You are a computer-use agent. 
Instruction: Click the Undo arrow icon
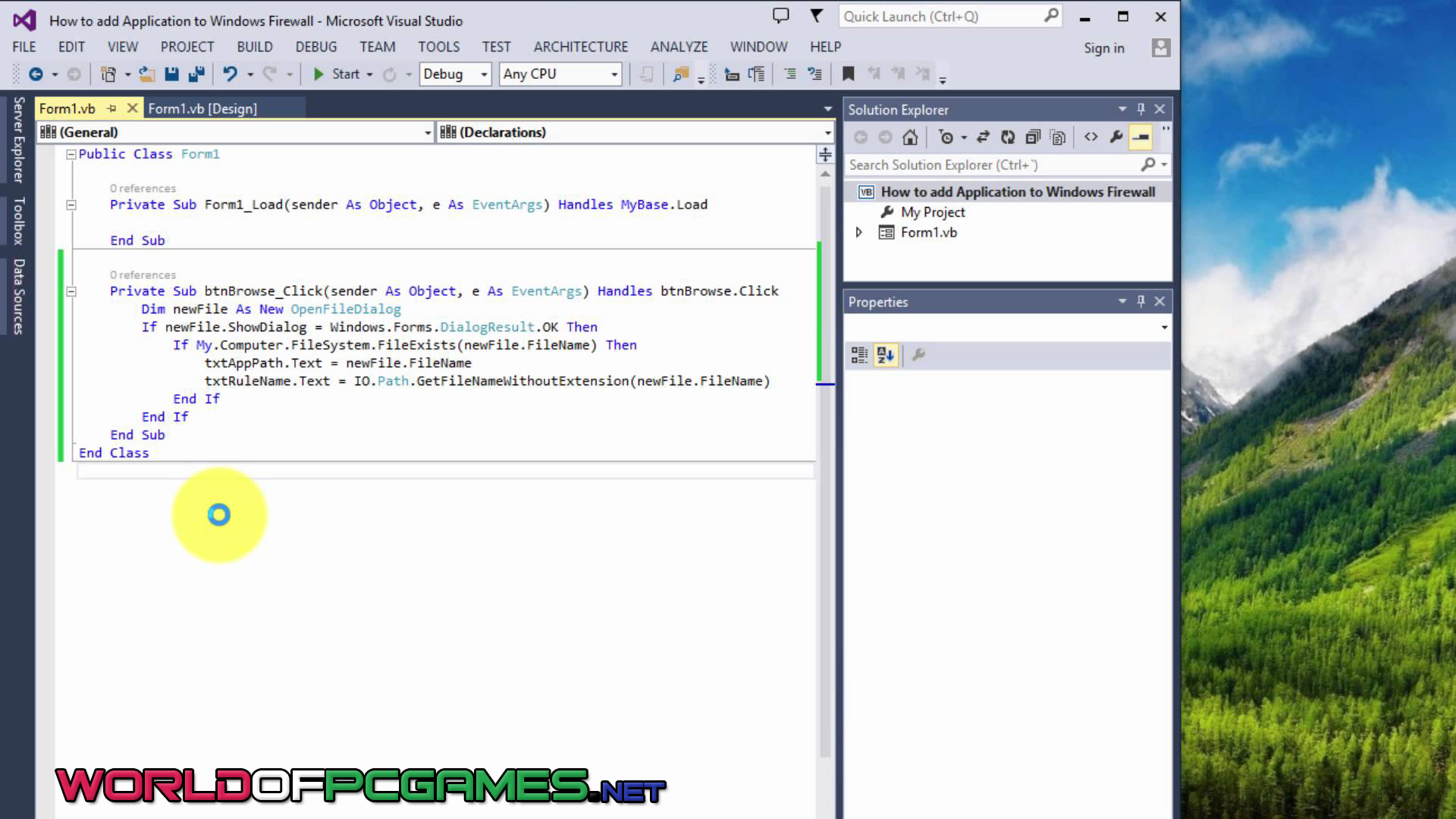point(230,74)
